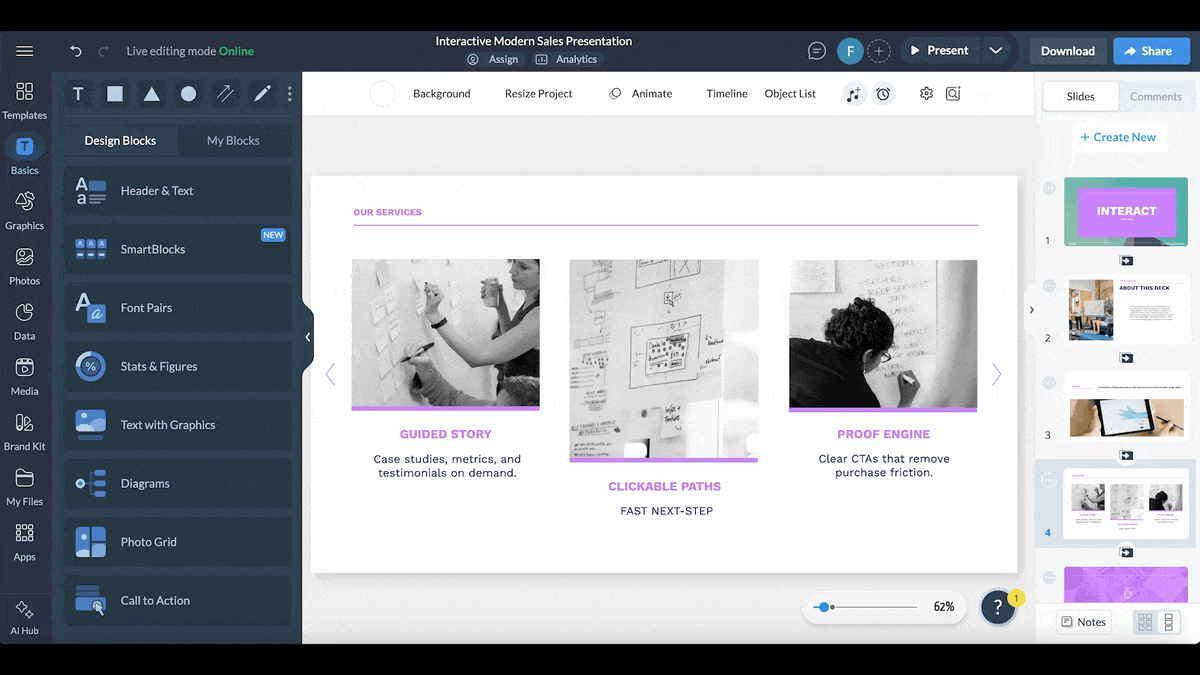Viewport: 1200px width, 675px height.
Task: Click the Present button
Action: (939, 51)
